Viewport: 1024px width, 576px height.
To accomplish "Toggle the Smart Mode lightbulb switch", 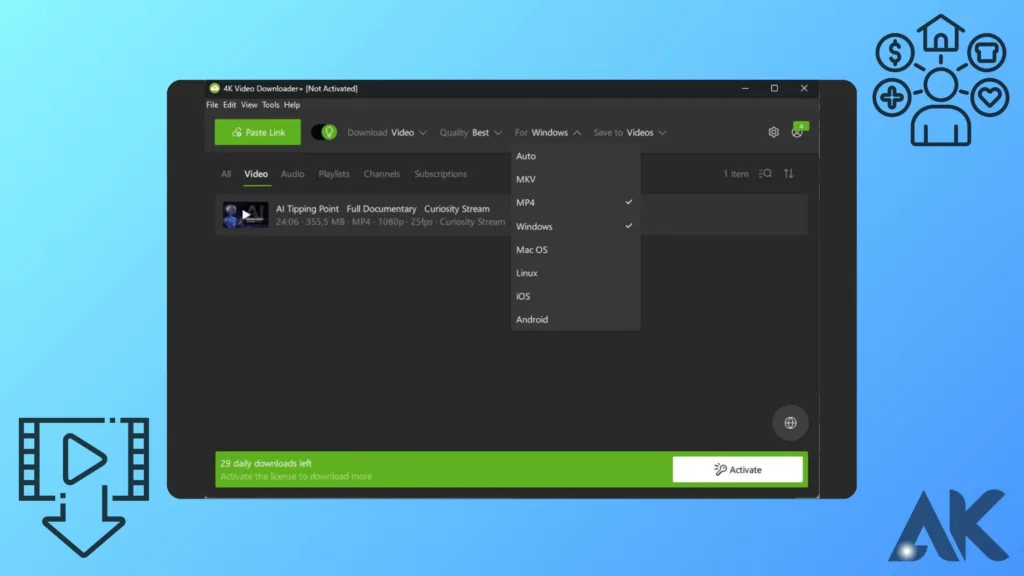I will coord(324,132).
